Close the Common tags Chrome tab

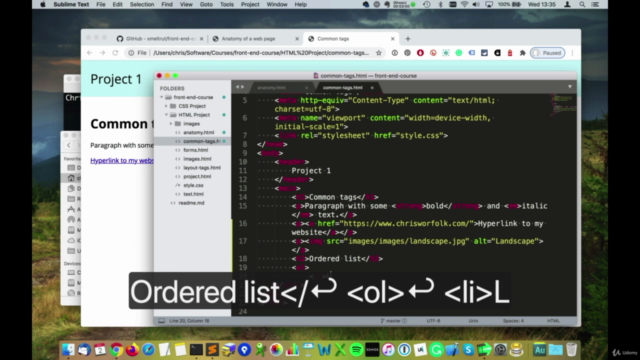point(393,39)
